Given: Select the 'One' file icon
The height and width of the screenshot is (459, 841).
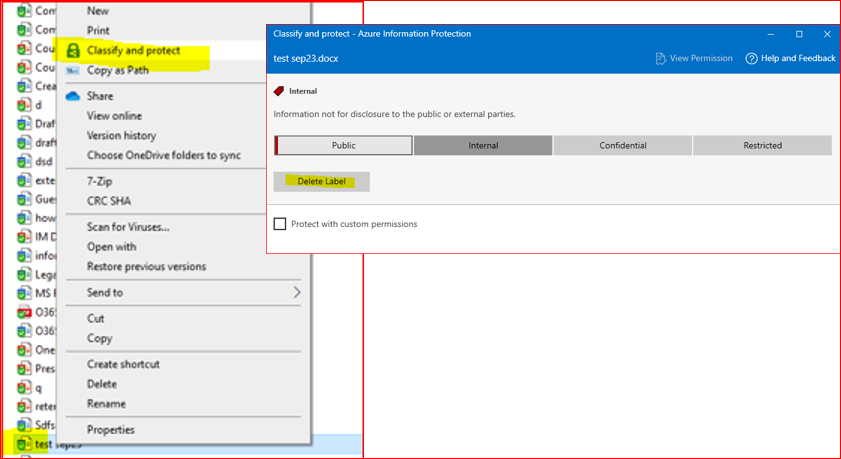Looking at the screenshot, I should point(24,350).
